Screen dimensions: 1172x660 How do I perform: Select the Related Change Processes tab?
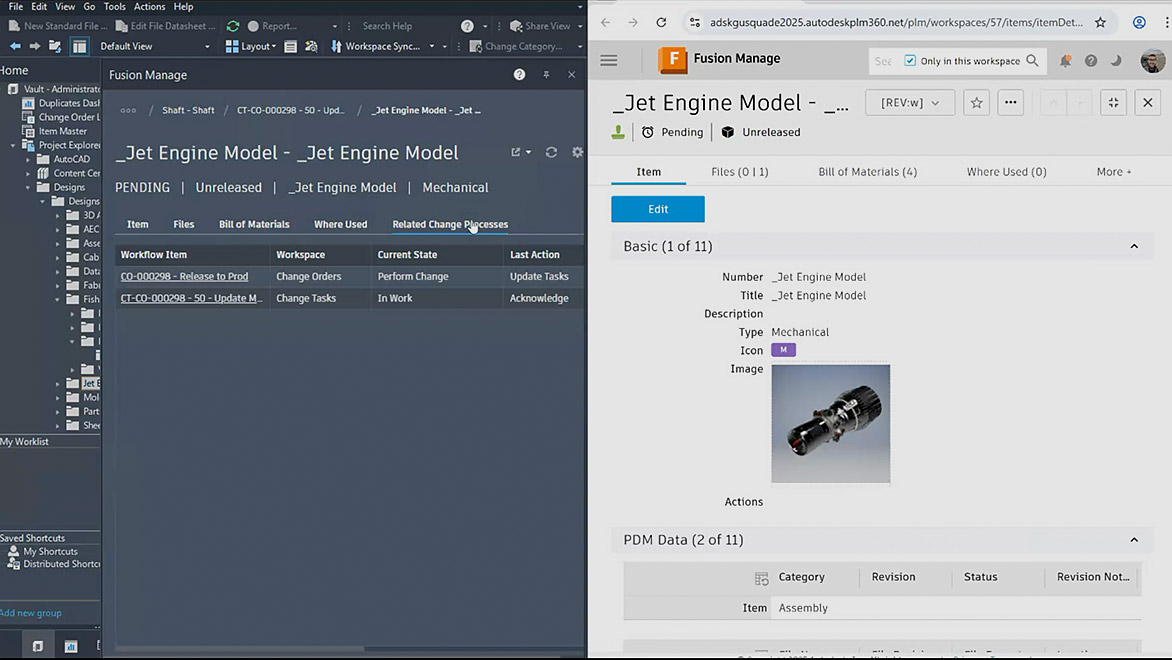point(450,224)
